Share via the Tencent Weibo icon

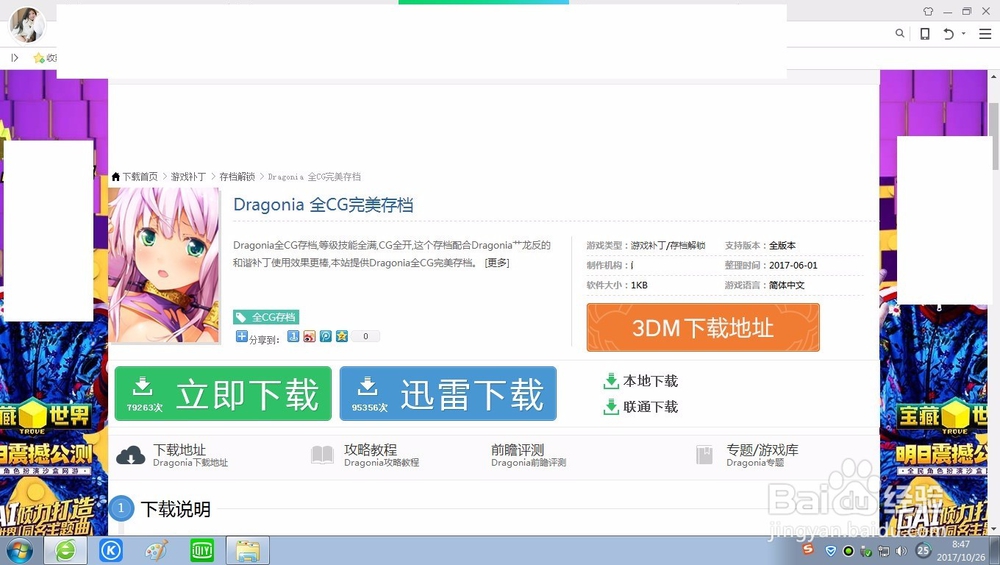click(326, 336)
